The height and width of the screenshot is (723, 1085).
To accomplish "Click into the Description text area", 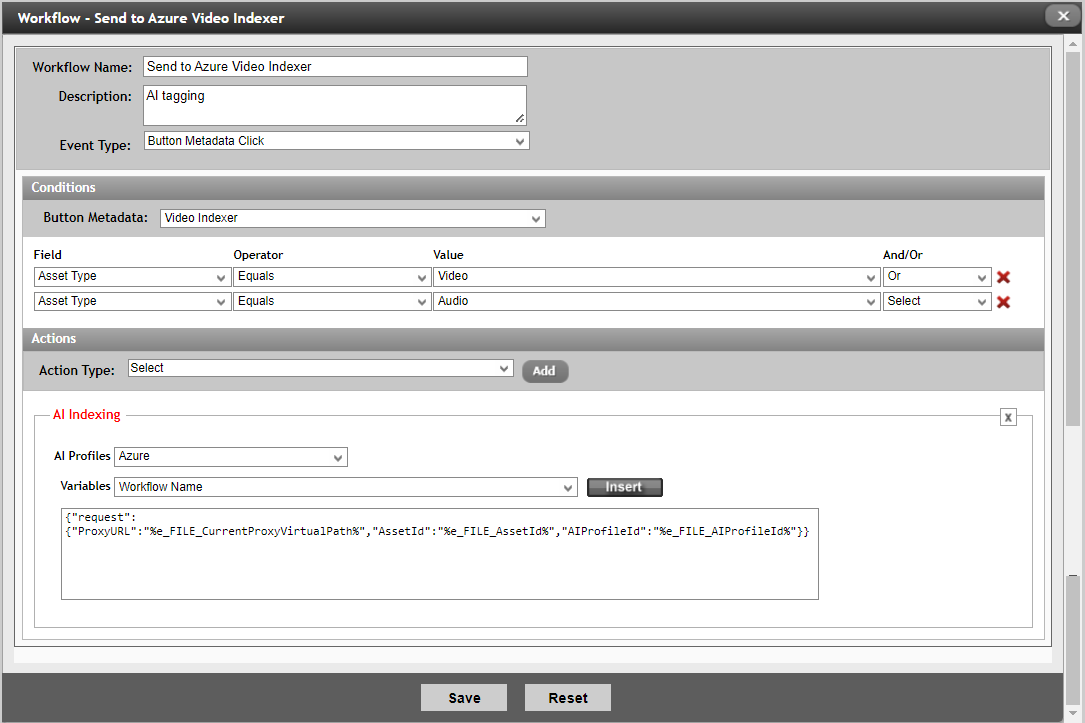I will [x=335, y=105].
